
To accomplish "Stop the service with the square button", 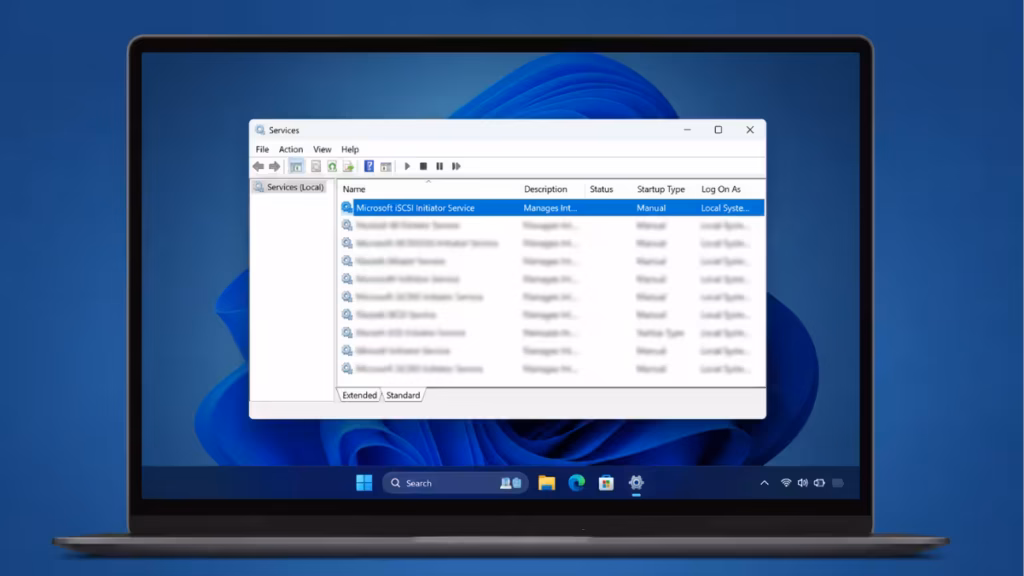I will 423,167.
